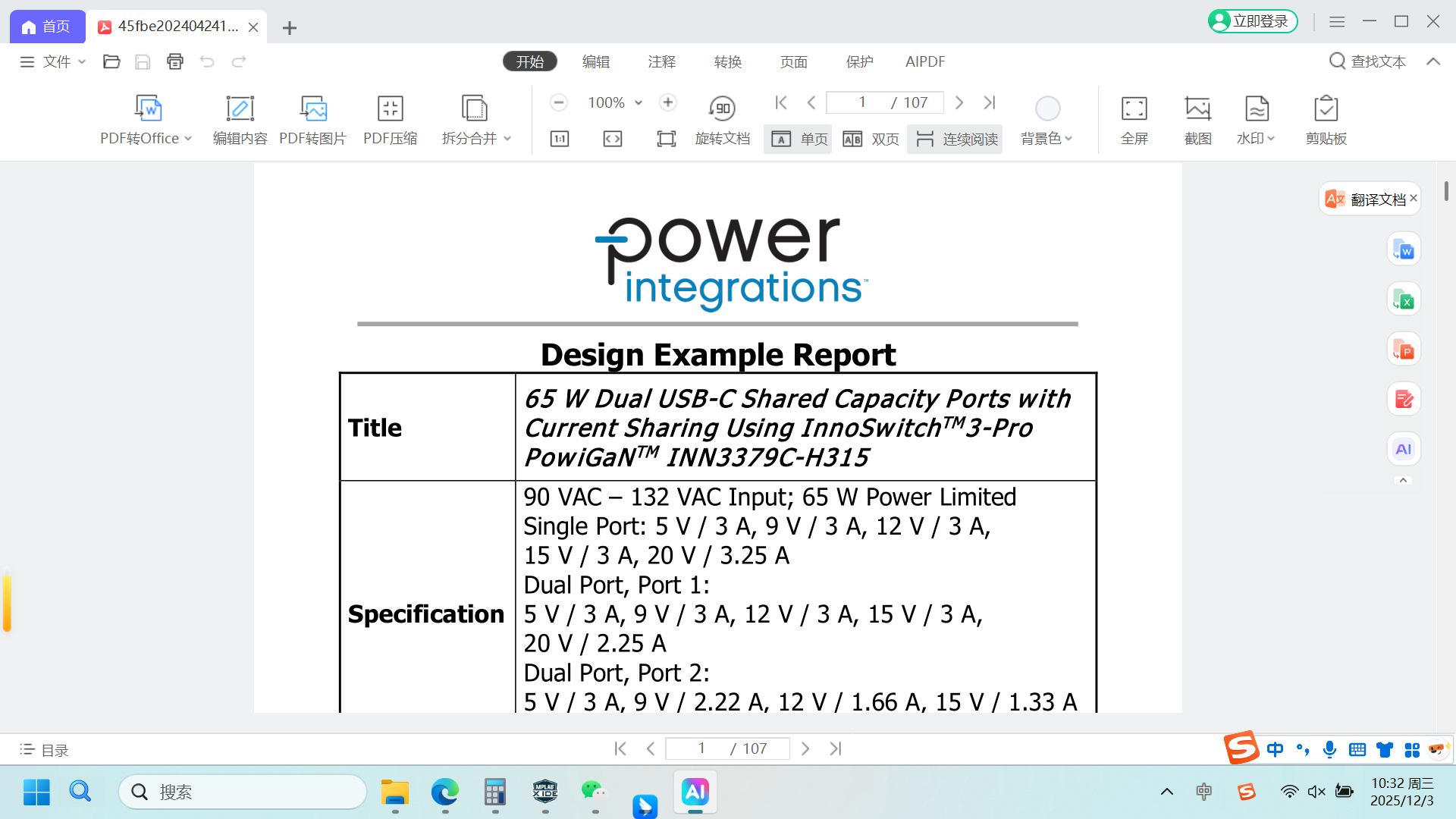Fit whole page view icon
This screenshot has width=1456, height=819.
click(667, 139)
